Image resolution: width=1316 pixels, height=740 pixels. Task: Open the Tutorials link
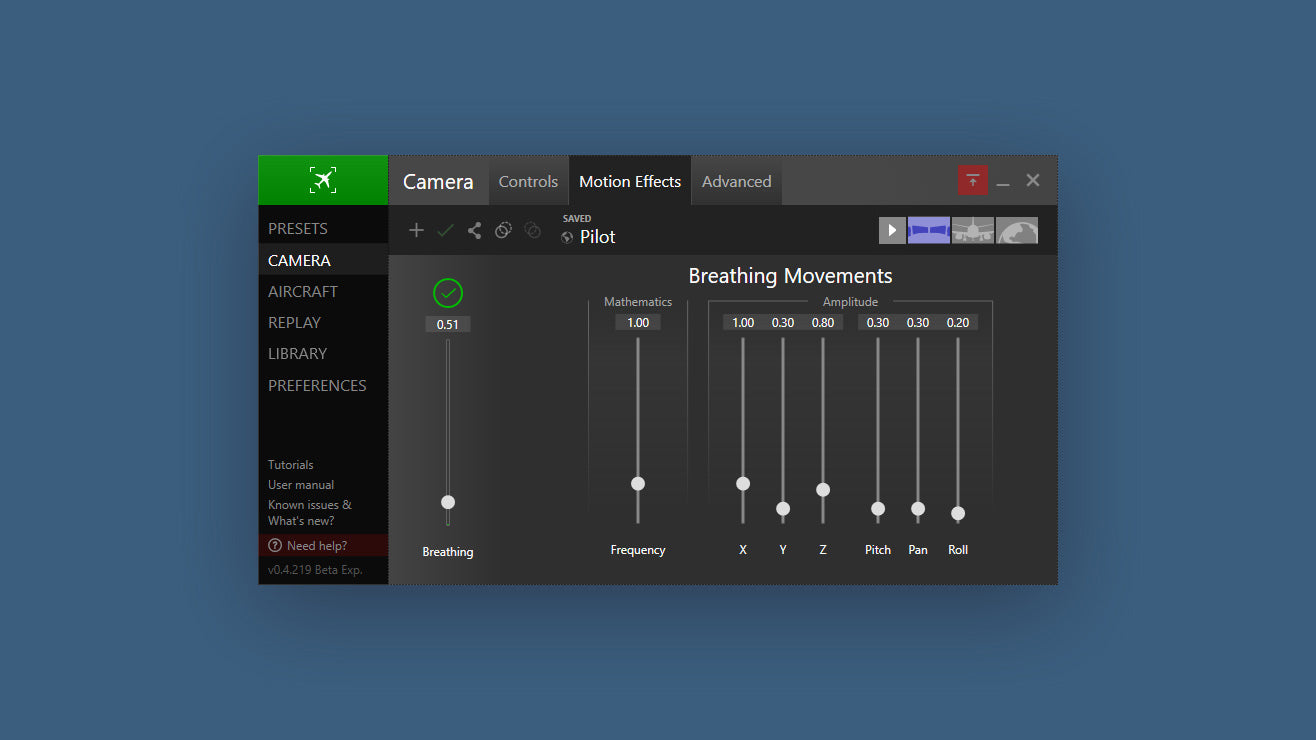[290, 465]
